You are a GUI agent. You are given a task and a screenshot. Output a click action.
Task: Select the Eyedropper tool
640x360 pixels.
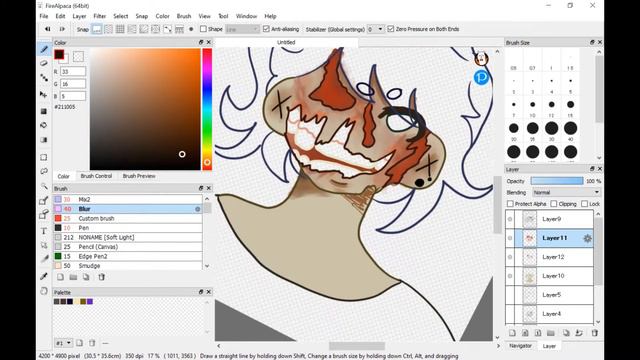(x=44, y=276)
